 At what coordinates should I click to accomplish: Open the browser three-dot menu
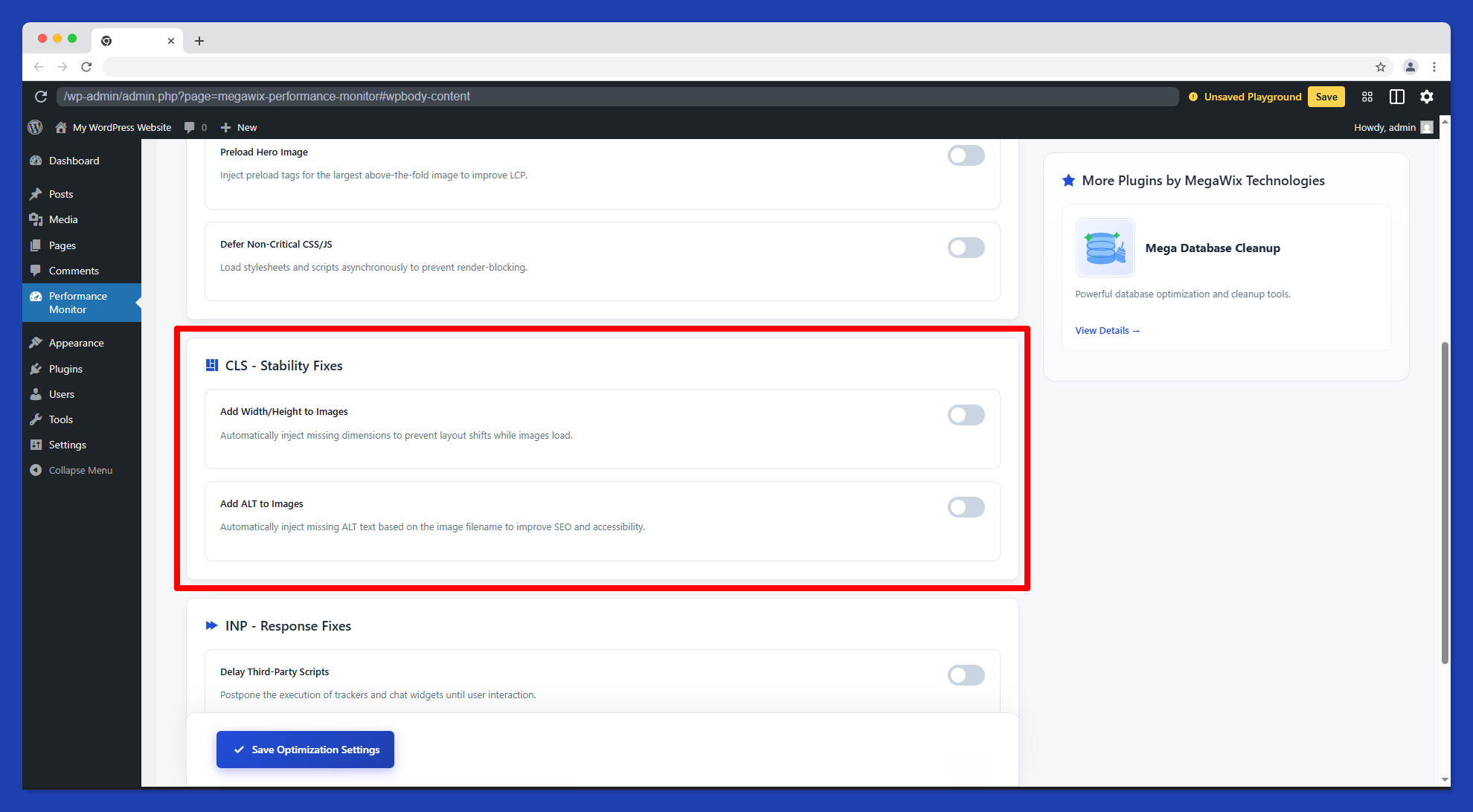(1435, 66)
